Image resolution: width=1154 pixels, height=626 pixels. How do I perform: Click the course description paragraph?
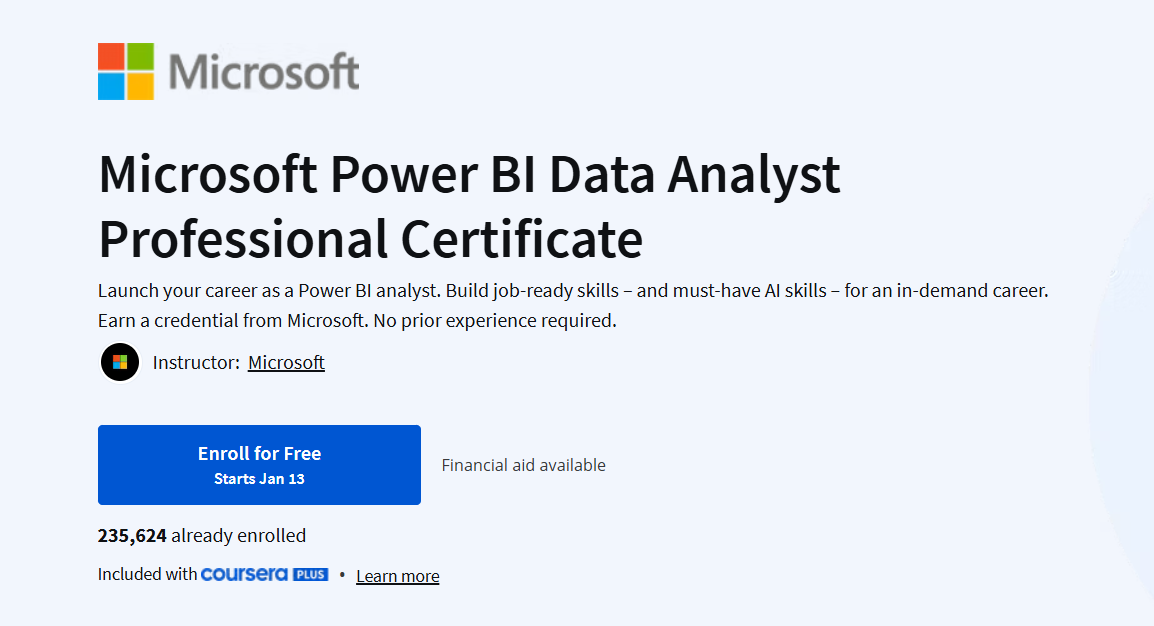click(570, 305)
